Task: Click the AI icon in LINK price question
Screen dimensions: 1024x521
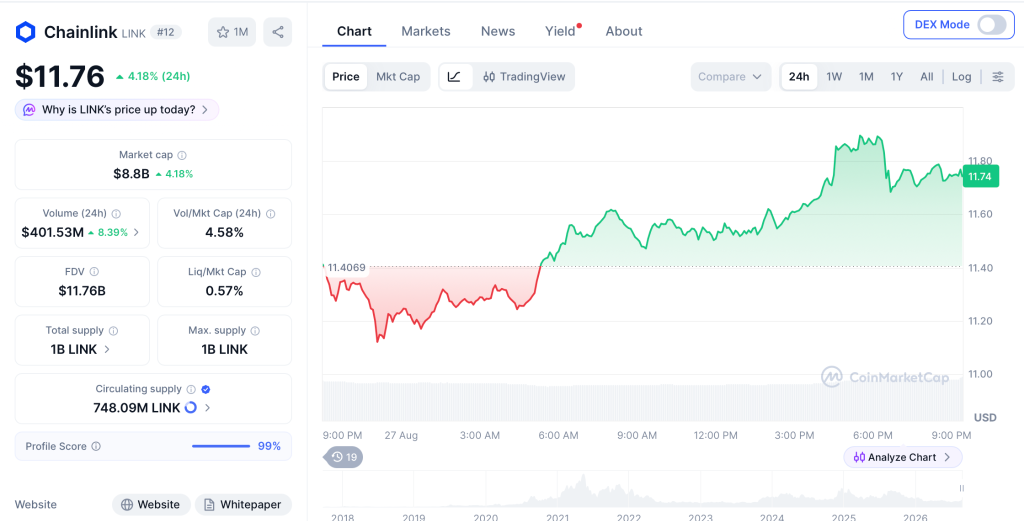Action: pyautogui.click(x=29, y=110)
